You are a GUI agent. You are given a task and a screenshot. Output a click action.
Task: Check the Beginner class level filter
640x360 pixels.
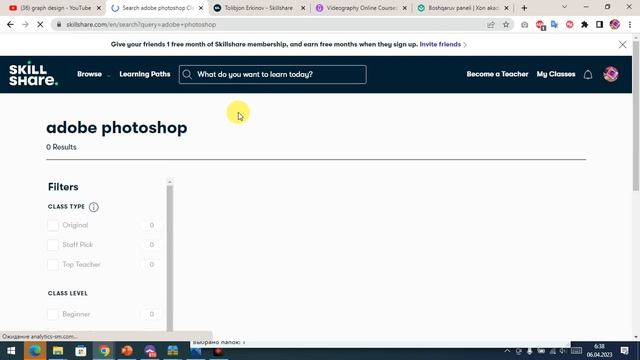point(53,314)
